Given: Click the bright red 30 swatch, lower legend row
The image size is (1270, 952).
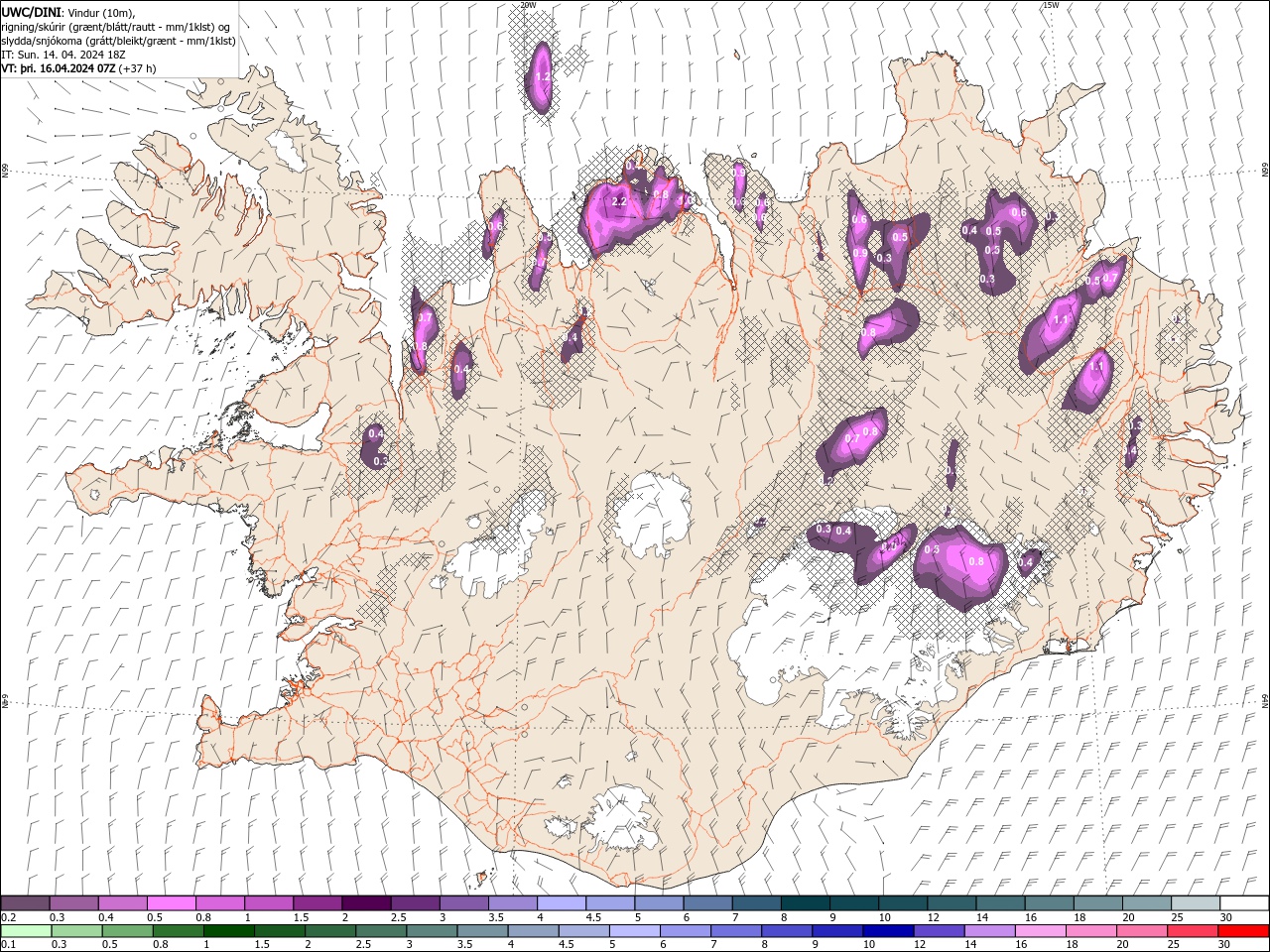Looking at the screenshot, I should (1243, 931).
